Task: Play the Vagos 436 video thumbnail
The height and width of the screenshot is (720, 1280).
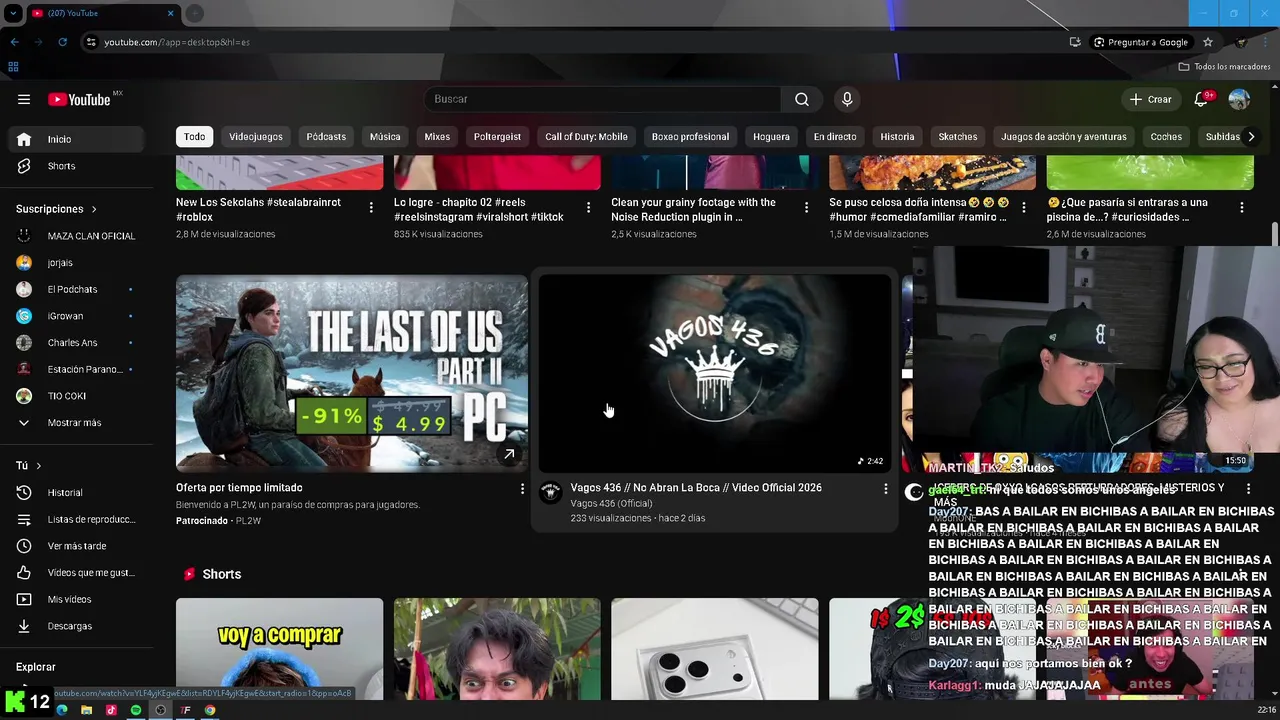Action: point(714,373)
